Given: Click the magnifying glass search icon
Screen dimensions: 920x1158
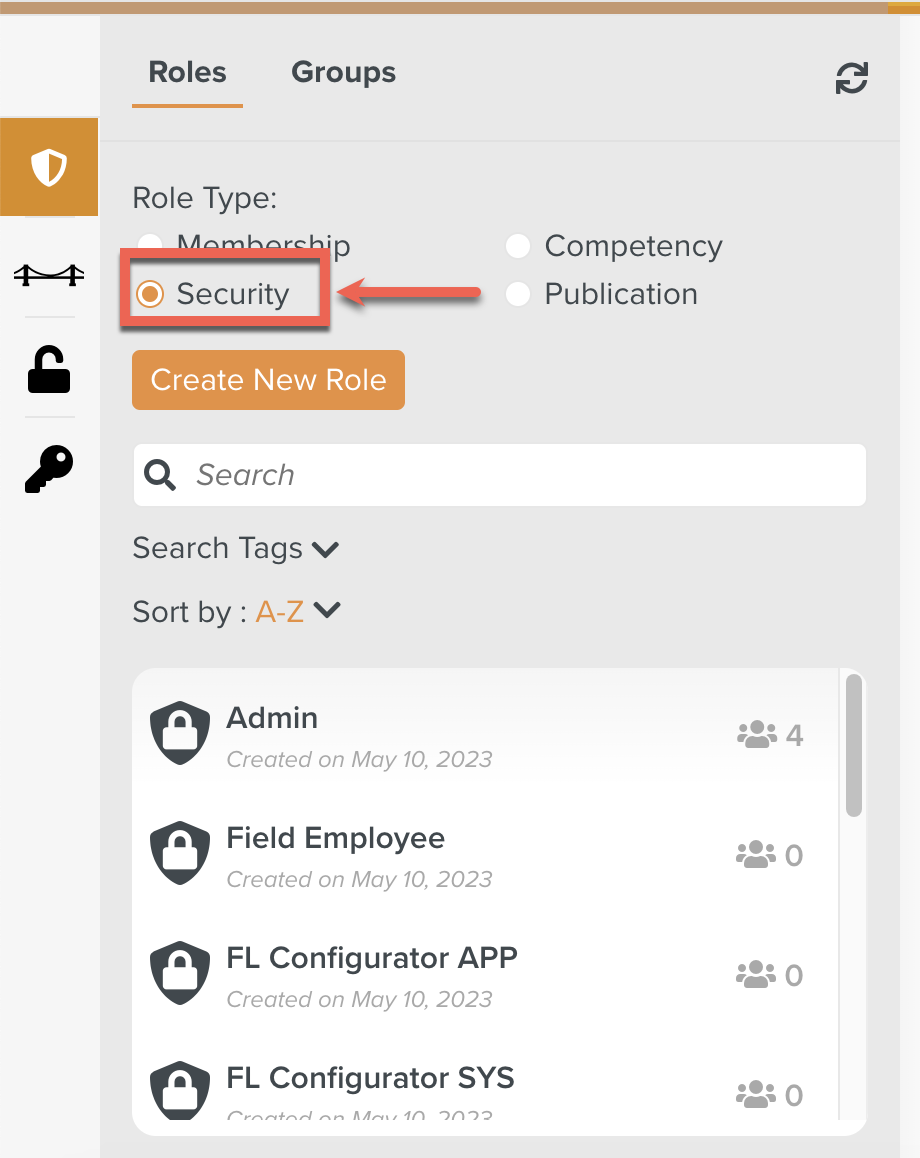Looking at the screenshot, I should click(160, 475).
